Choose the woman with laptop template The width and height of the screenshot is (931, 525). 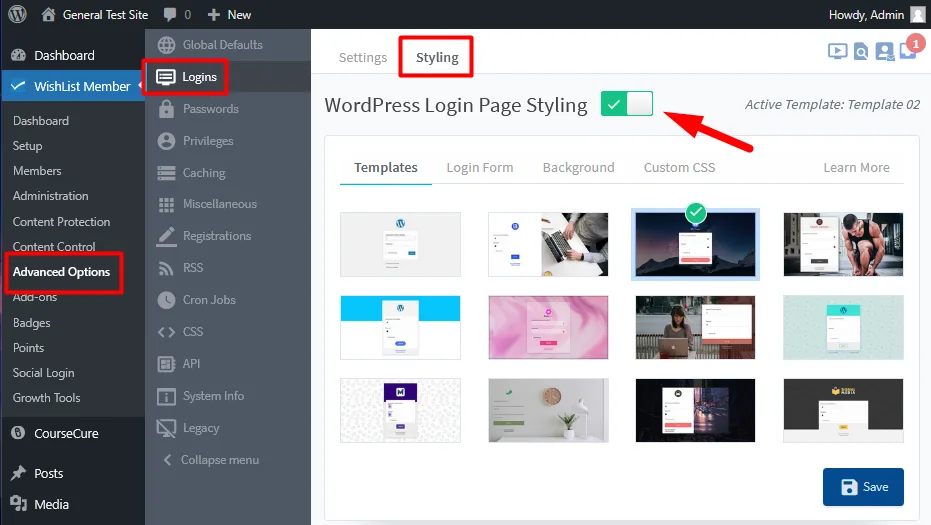[x=695, y=327]
